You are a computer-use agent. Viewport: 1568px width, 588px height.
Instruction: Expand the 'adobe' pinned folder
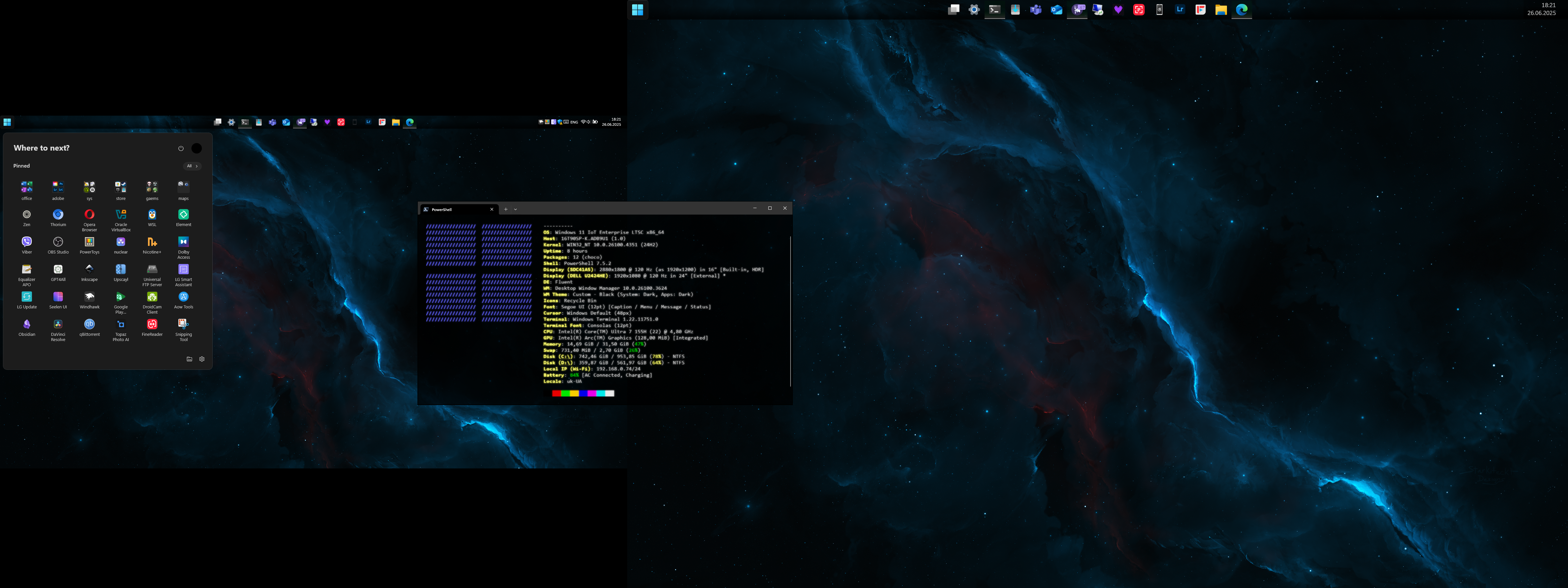(58, 188)
